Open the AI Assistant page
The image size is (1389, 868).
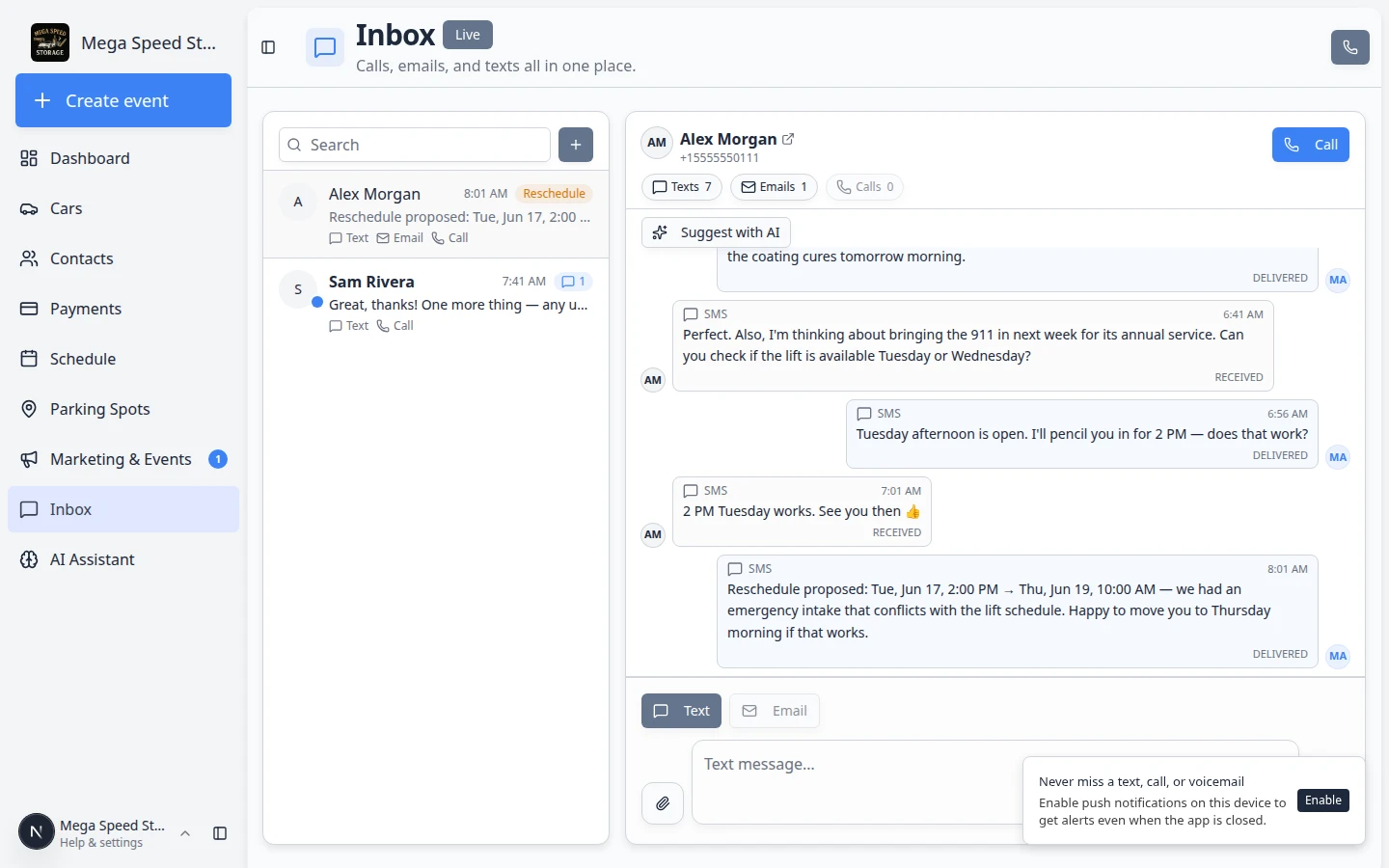coord(123,559)
